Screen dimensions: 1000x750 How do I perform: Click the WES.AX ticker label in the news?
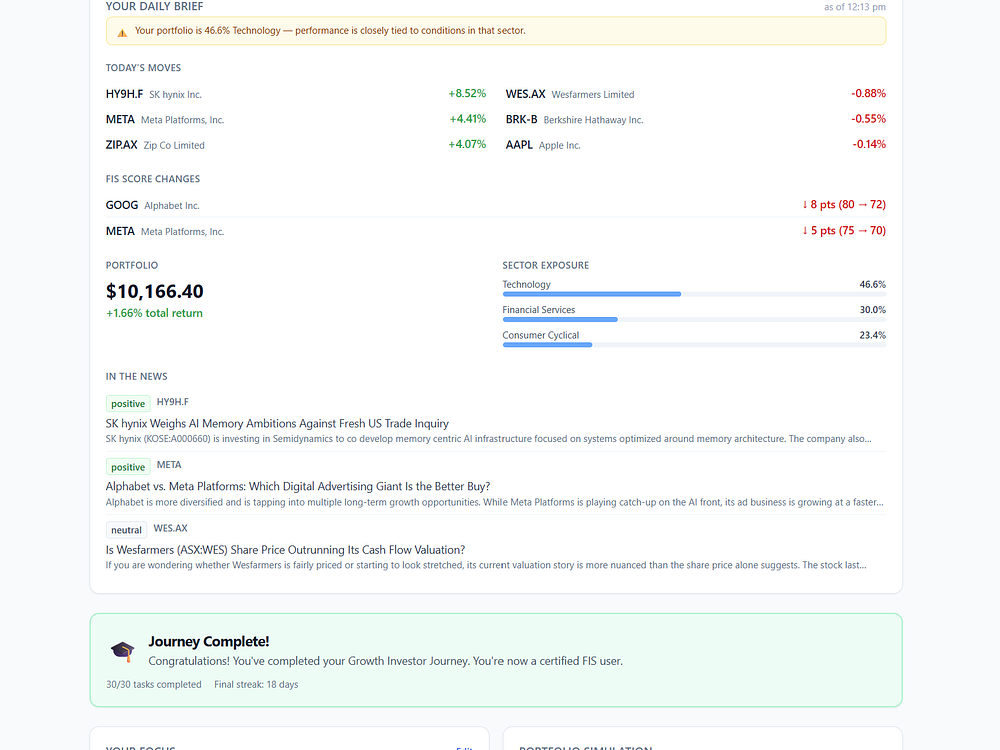(x=170, y=528)
